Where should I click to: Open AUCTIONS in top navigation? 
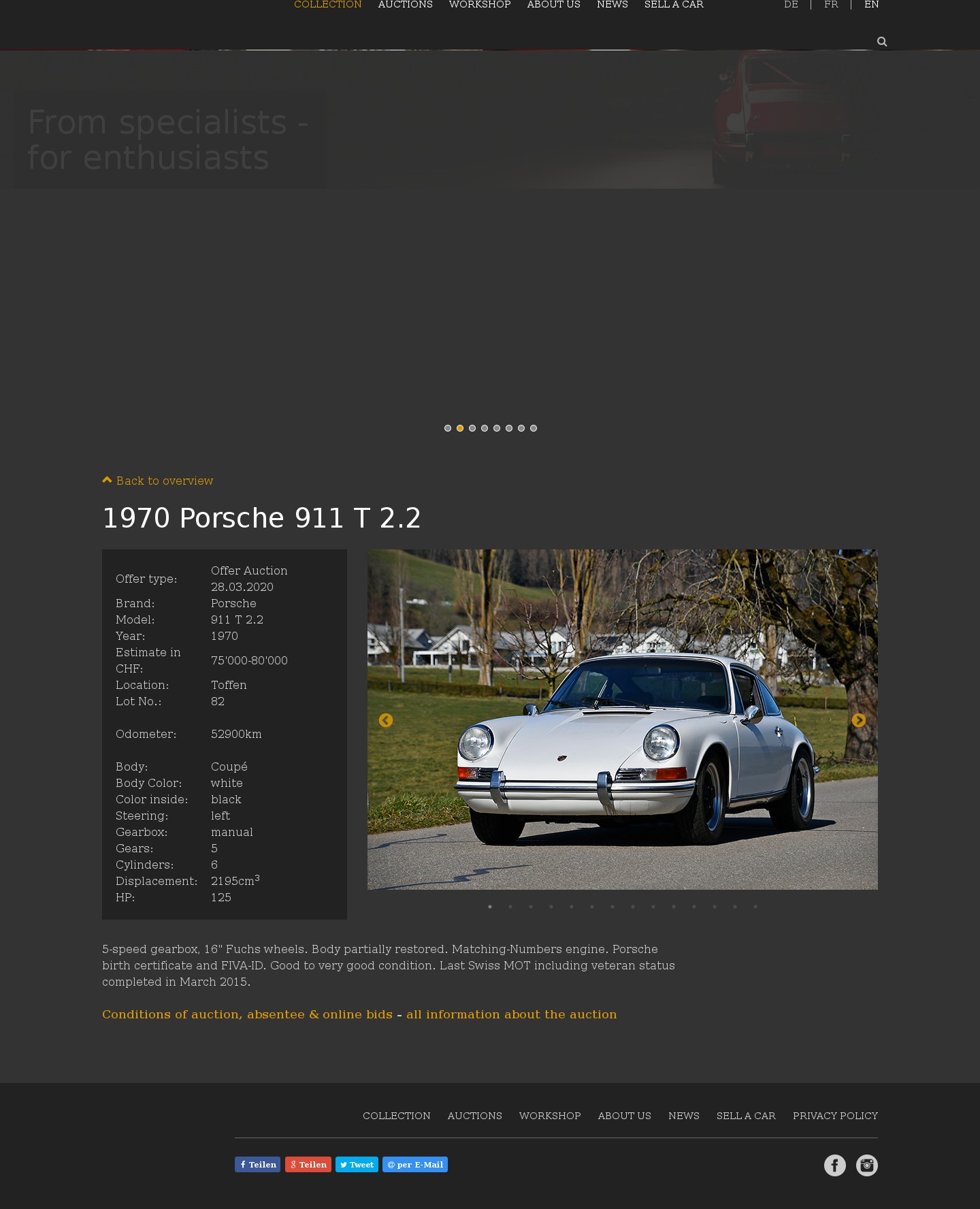click(406, 5)
